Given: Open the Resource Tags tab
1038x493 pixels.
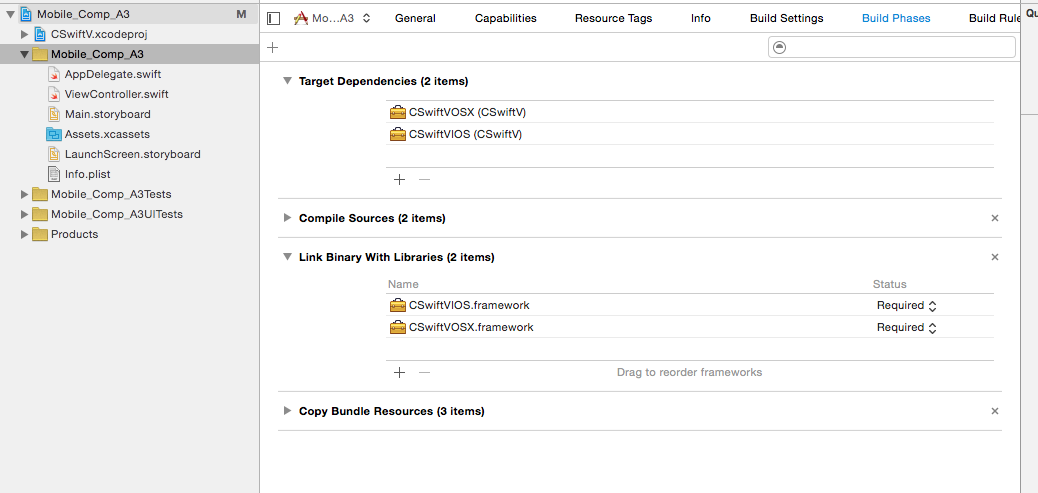Looking at the screenshot, I should point(613,19).
